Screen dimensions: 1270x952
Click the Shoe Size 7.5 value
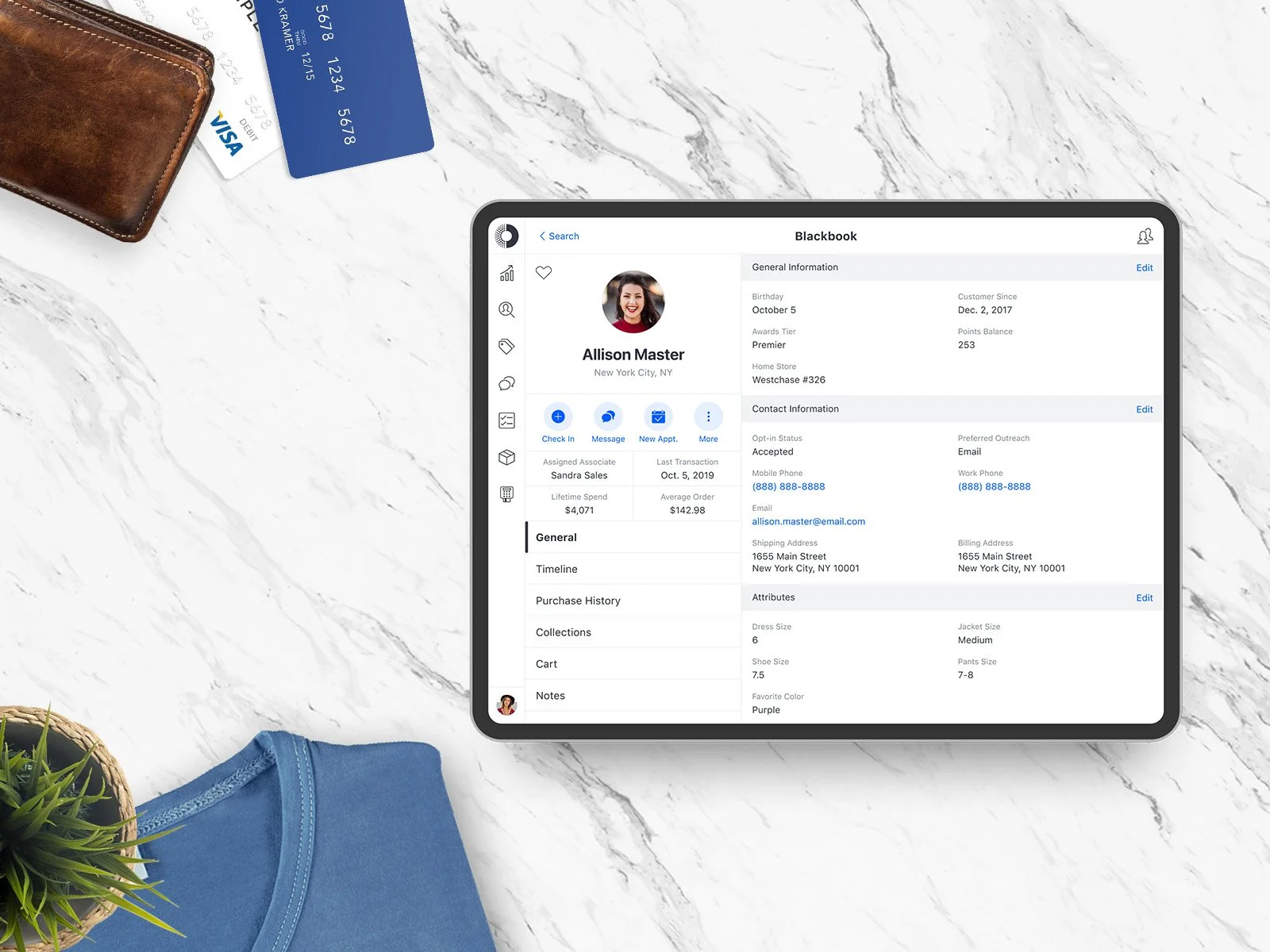758,675
